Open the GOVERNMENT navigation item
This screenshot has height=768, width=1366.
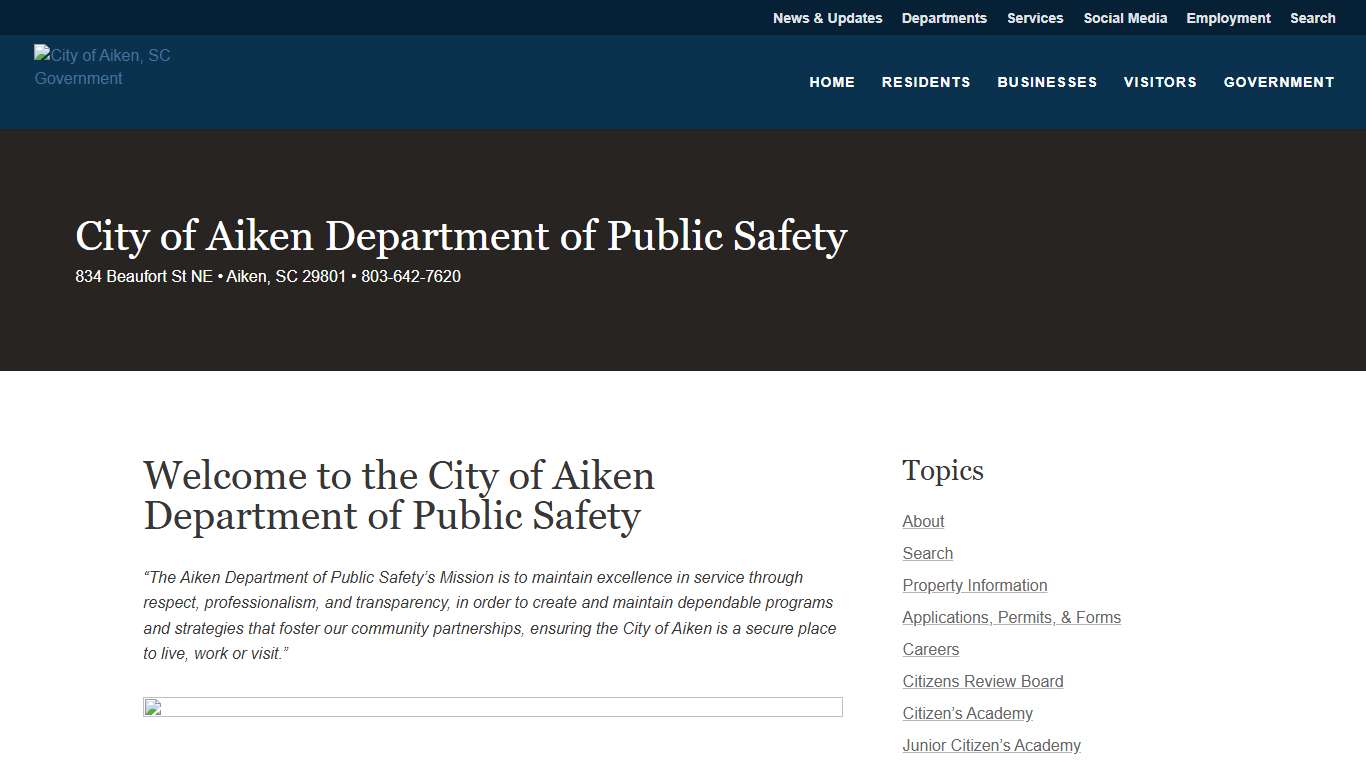[x=1279, y=82]
